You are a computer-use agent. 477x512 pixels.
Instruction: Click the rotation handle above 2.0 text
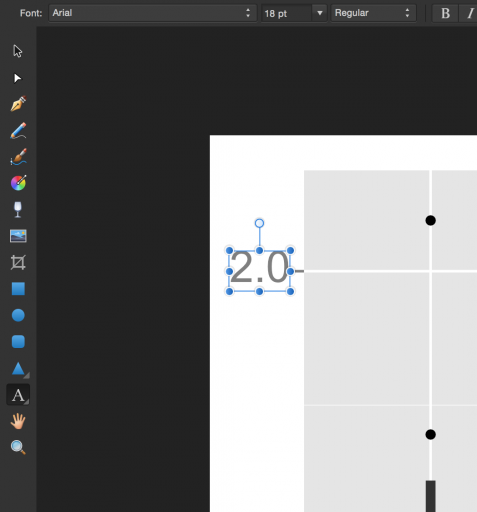pos(259,223)
